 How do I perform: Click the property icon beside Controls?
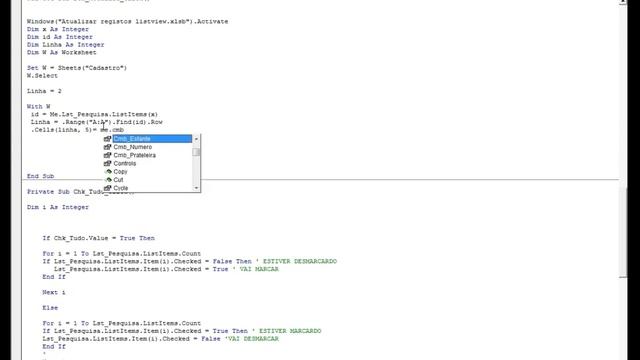click(x=108, y=163)
